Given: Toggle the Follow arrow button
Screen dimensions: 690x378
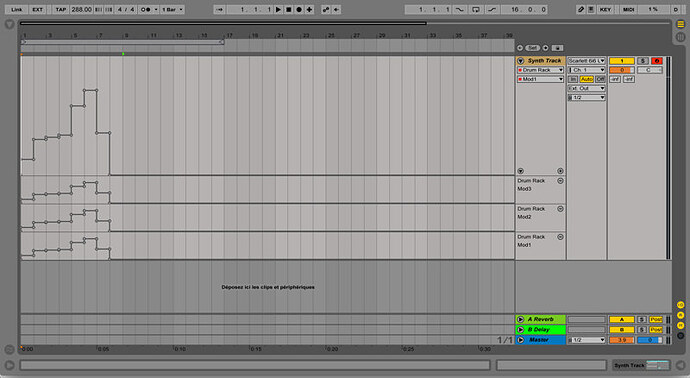Looking at the screenshot, I should click(220, 9).
